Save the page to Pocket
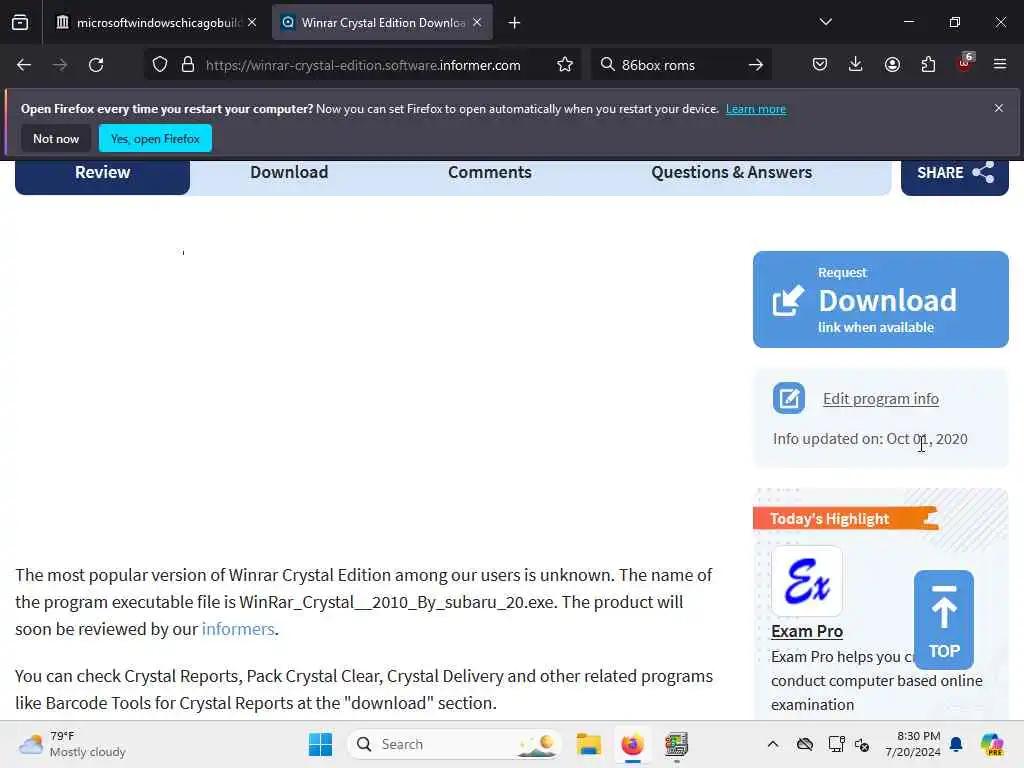The height and width of the screenshot is (768, 1024). point(820,64)
